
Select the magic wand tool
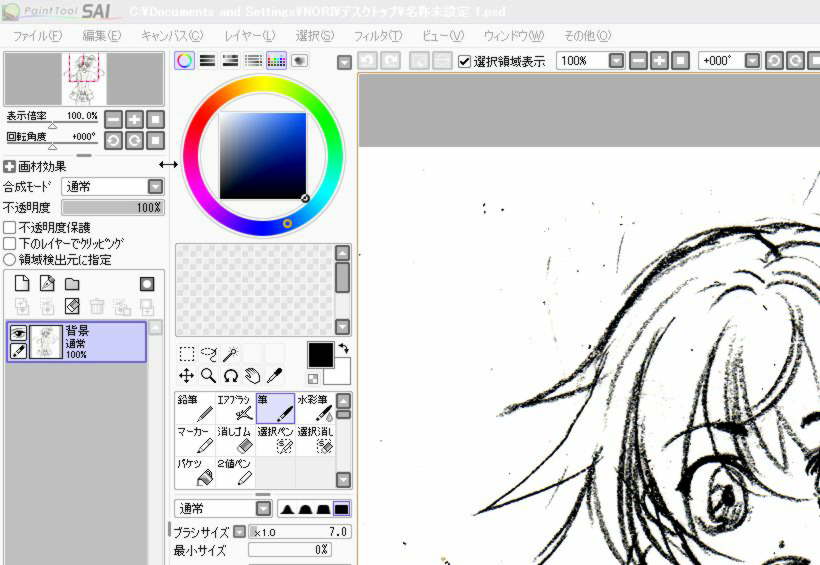pos(231,354)
